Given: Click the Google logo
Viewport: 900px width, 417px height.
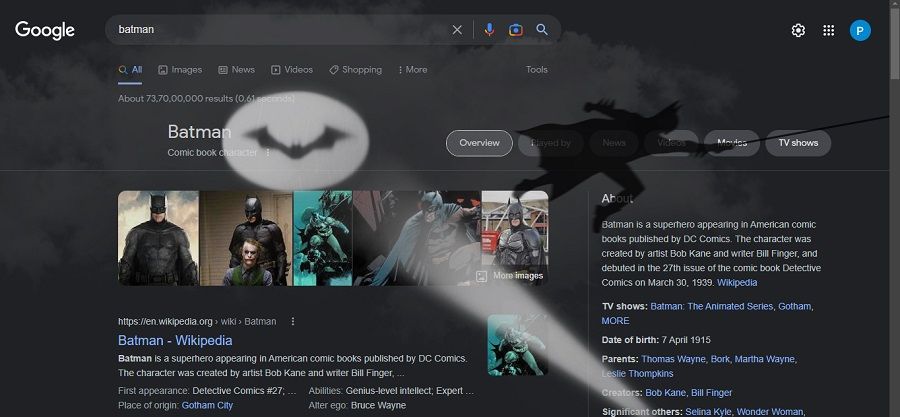Looking at the screenshot, I should (45, 30).
